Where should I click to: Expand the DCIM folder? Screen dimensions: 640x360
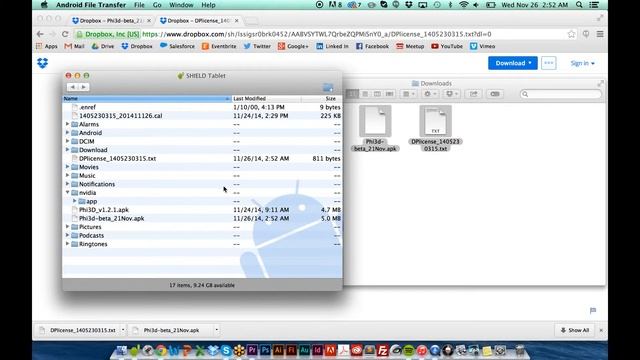(67, 141)
